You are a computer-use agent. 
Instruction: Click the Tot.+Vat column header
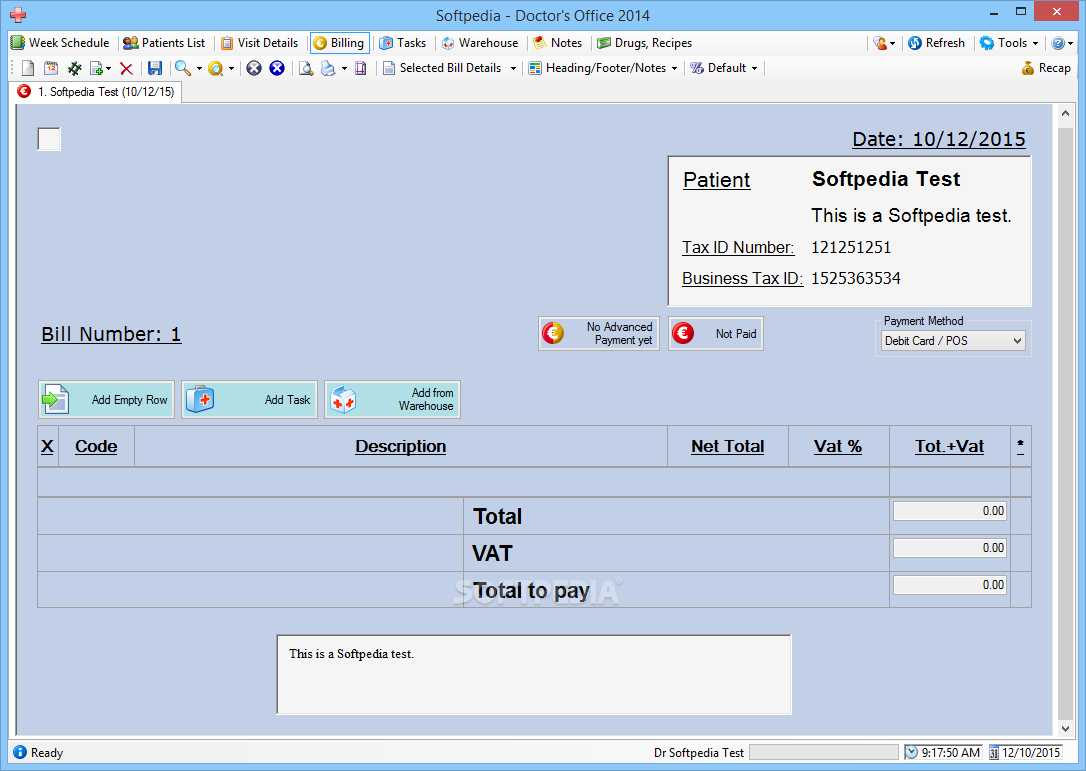pyautogui.click(x=950, y=447)
